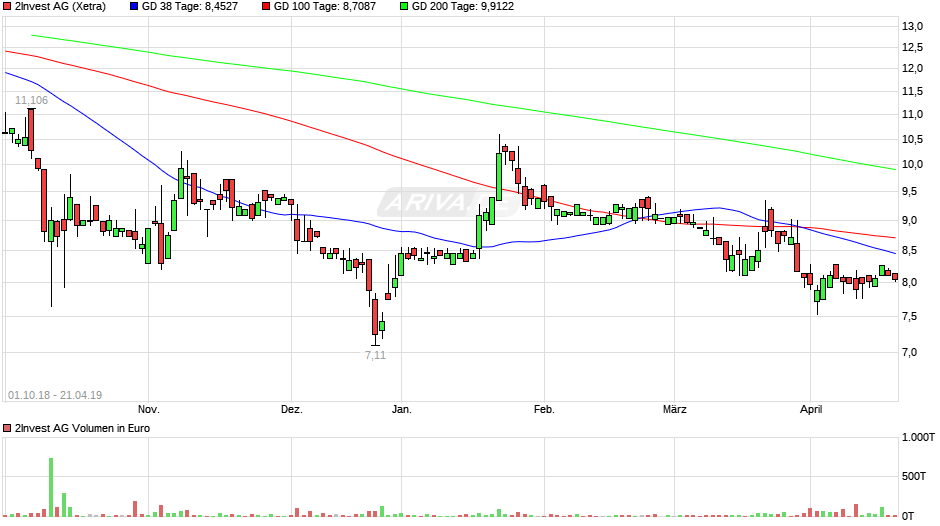Click the 11,5 price axis value
This screenshot has height=526, width=940.
912,91
